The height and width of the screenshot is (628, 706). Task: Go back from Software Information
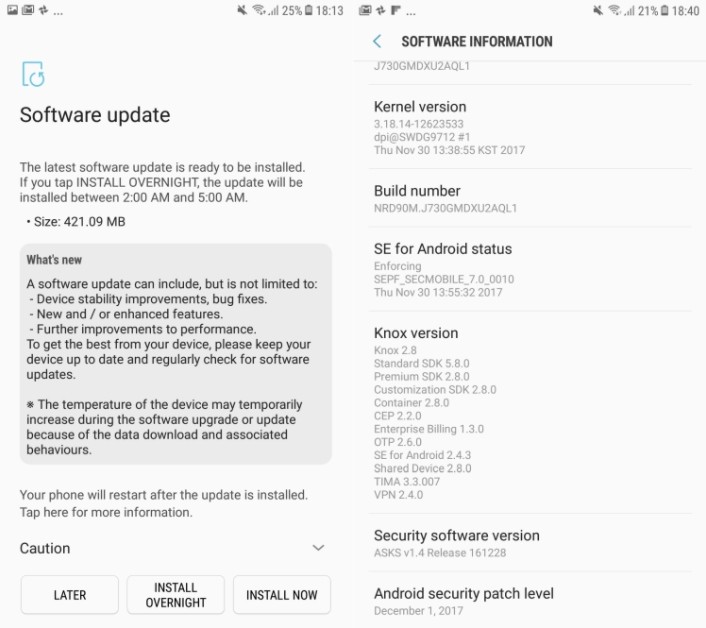377,41
